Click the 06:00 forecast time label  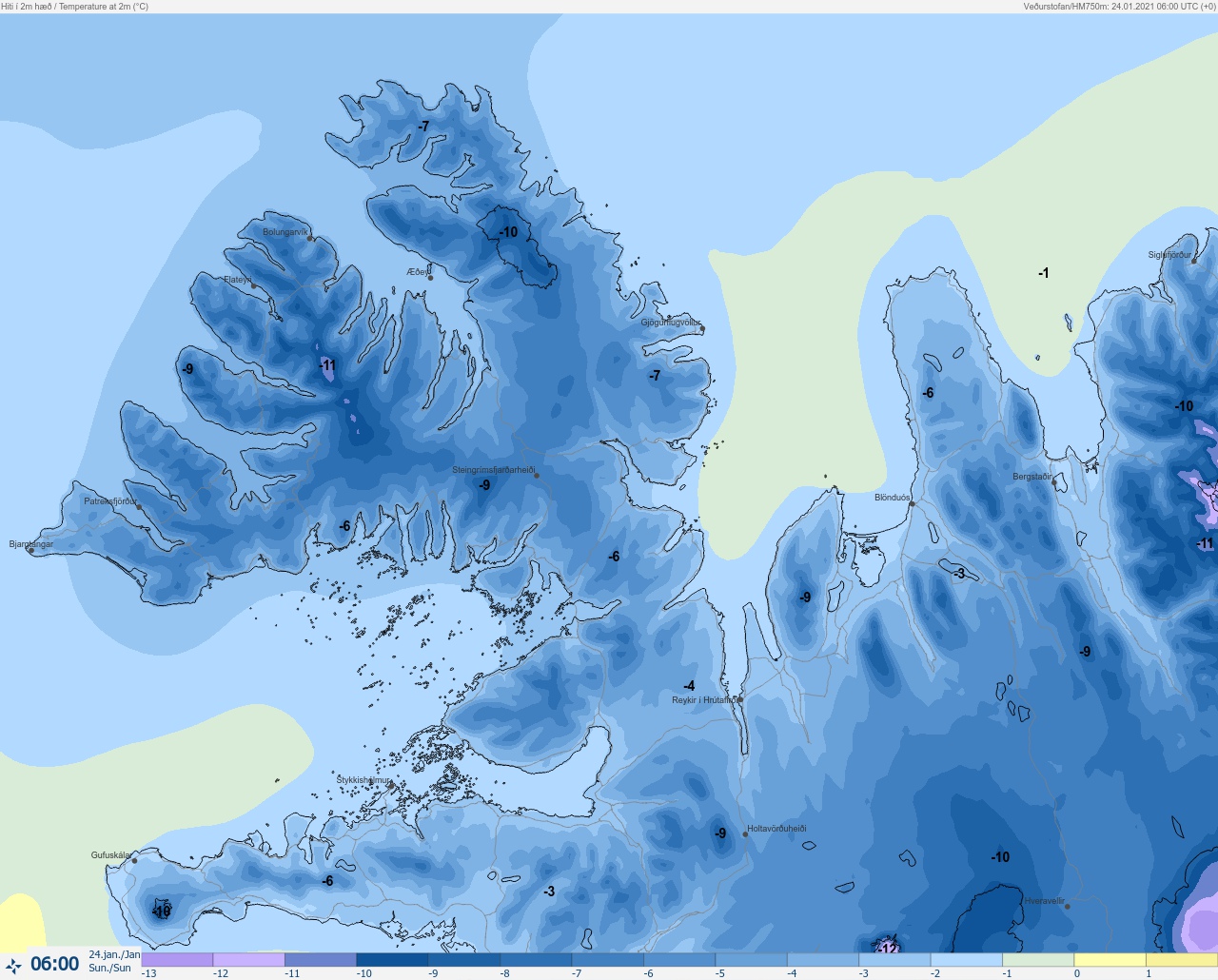pyautogui.click(x=55, y=964)
